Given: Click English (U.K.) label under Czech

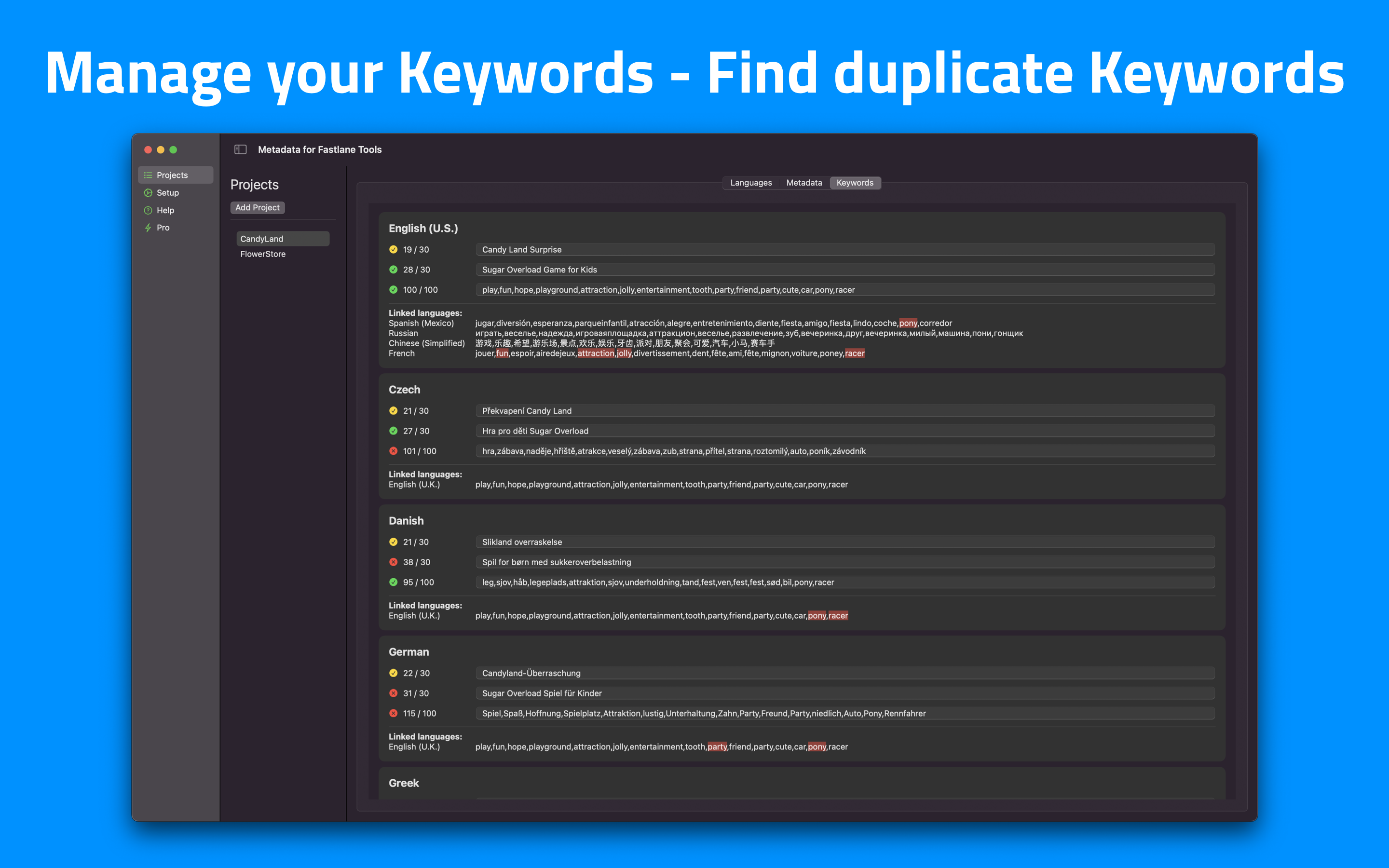Looking at the screenshot, I should 414,485.
